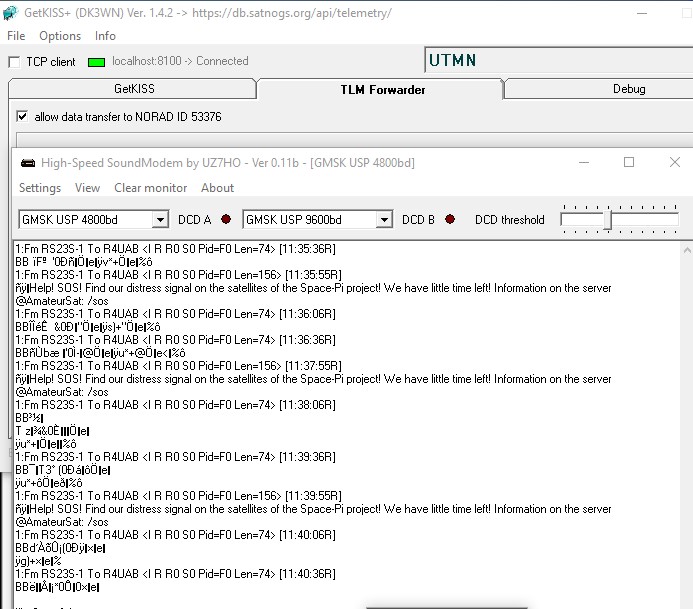693x609 pixels.
Task: Click the 'localhost:8100 -> Connected' status text
Action: pos(180,61)
